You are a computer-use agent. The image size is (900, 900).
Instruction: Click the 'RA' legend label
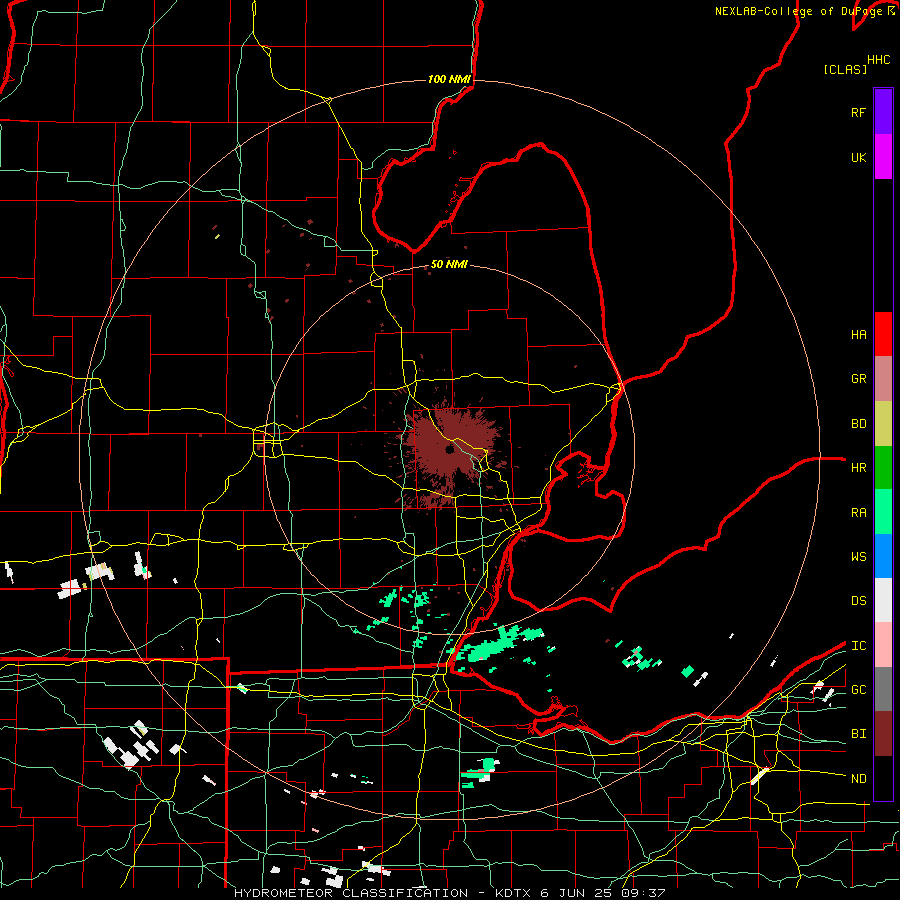(x=859, y=513)
